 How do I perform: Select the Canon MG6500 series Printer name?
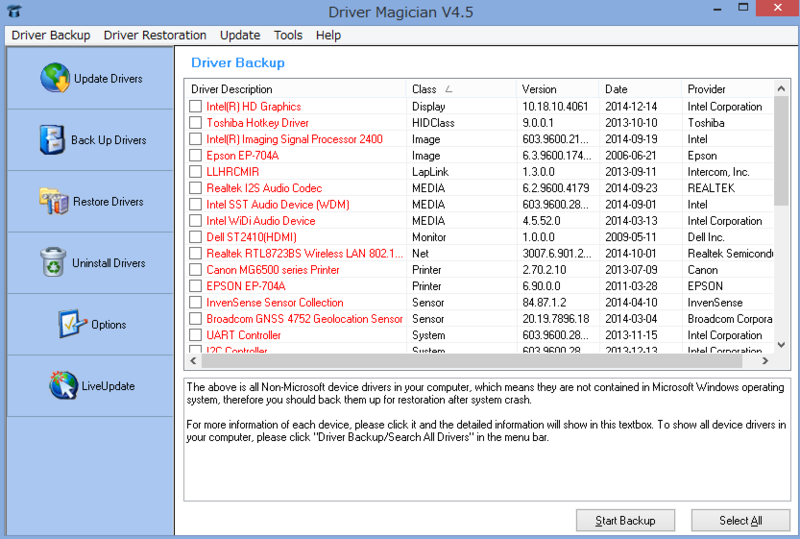[x=273, y=270]
